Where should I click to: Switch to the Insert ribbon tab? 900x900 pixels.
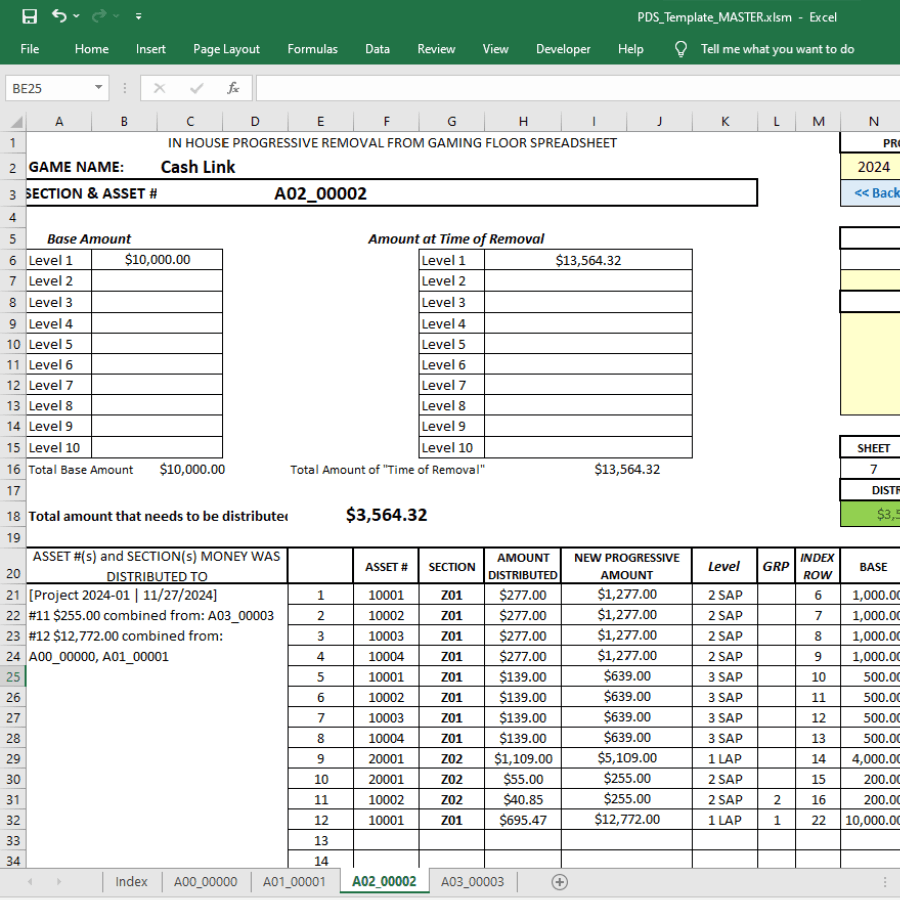click(x=151, y=49)
